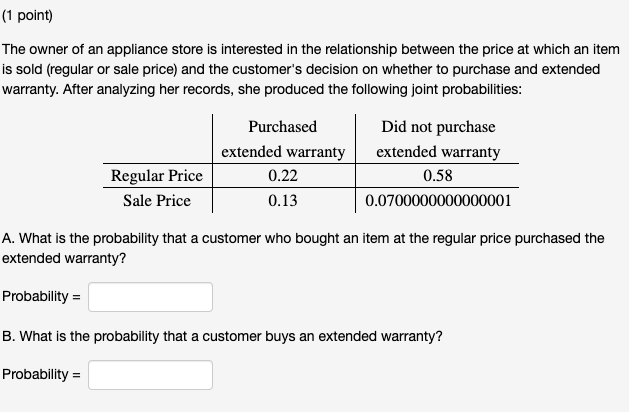Click the word 'Purchased' in table header

click(x=282, y=127)
